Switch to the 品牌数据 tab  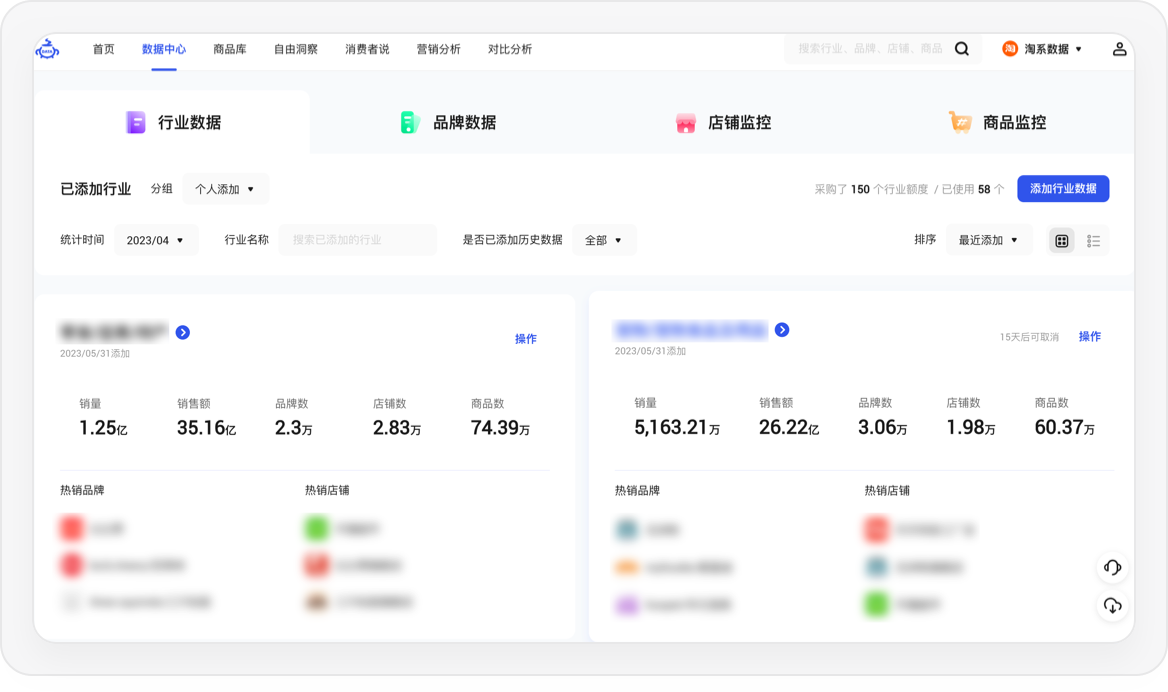coord(448,123)
